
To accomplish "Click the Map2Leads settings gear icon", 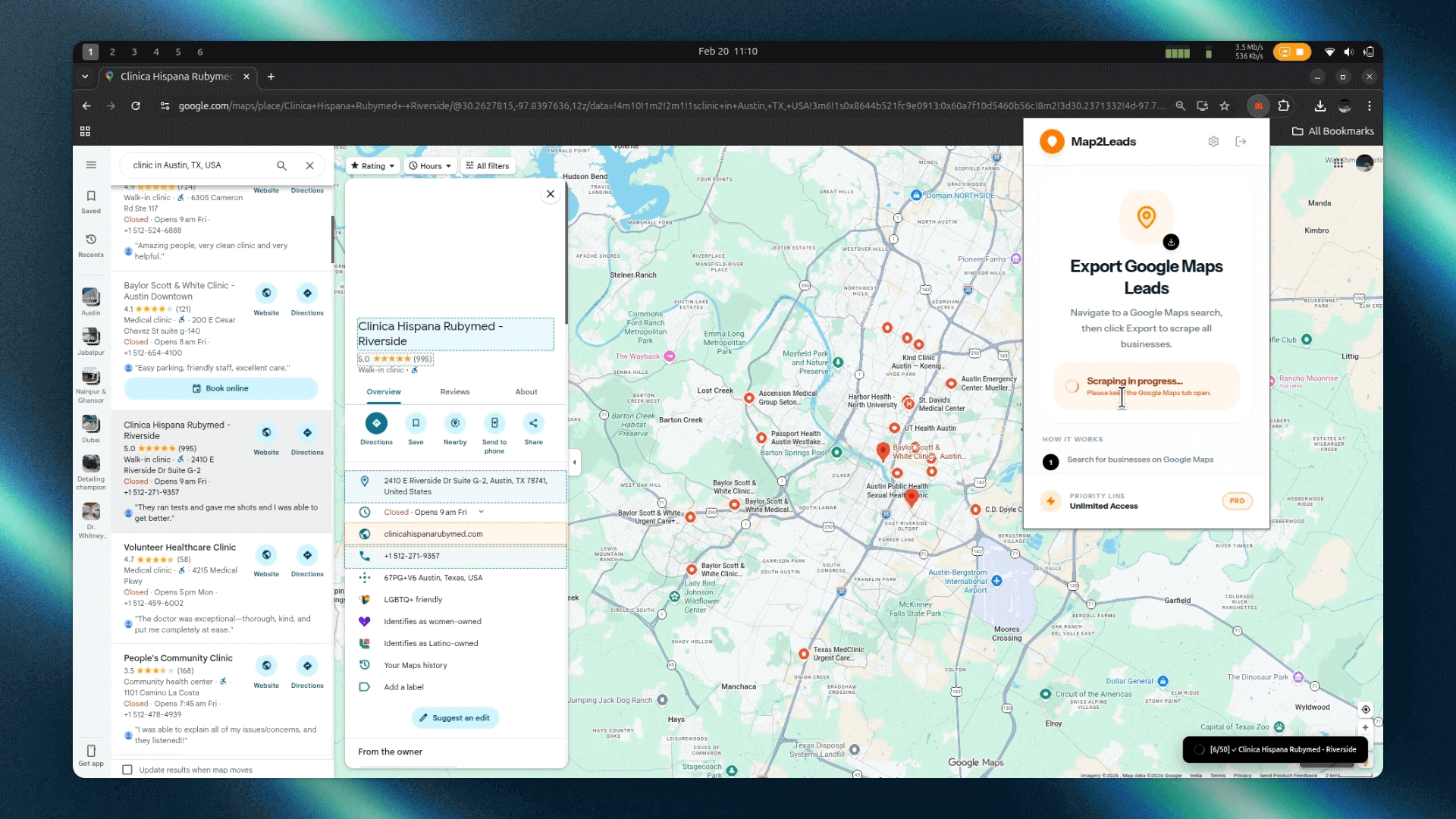I will click(x=1213, y=142).
